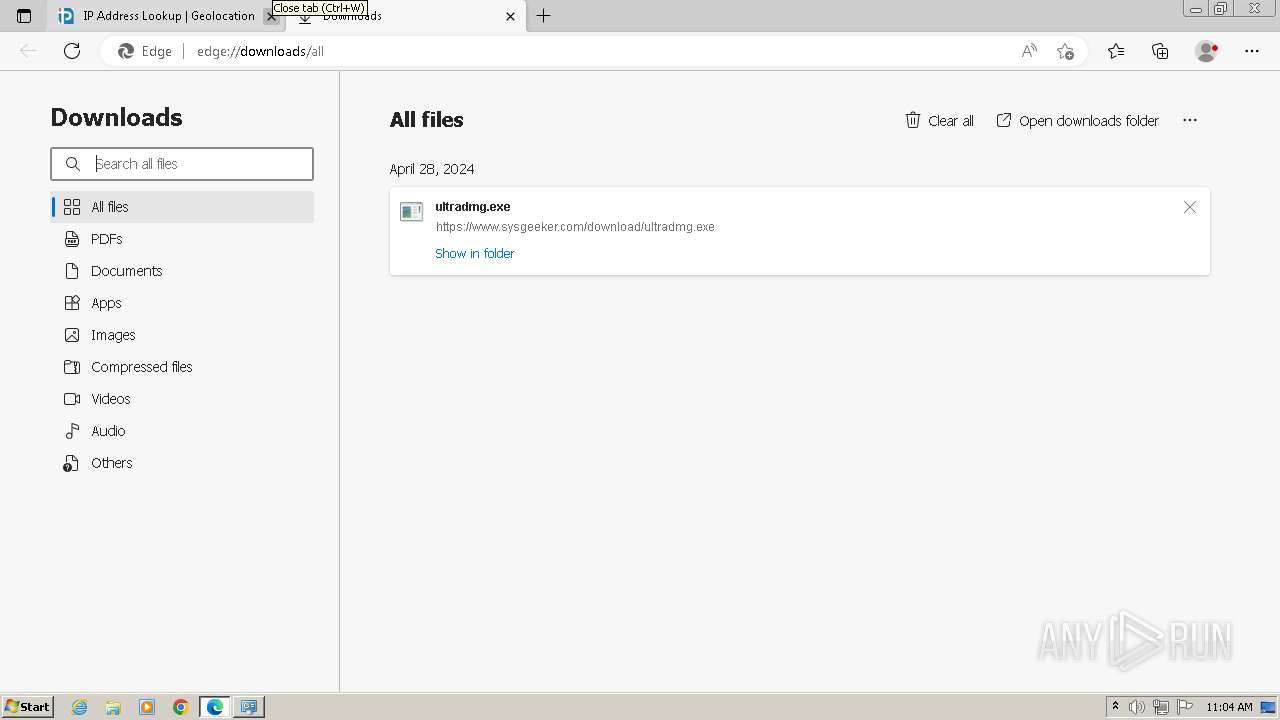Filter downloads by Apps

pos(182,303)
